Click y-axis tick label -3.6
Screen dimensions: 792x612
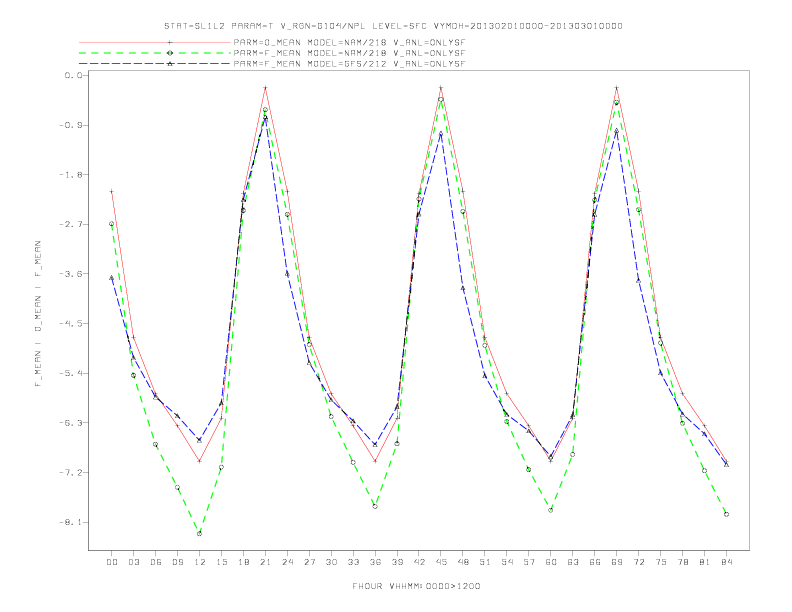click(71, 274)
